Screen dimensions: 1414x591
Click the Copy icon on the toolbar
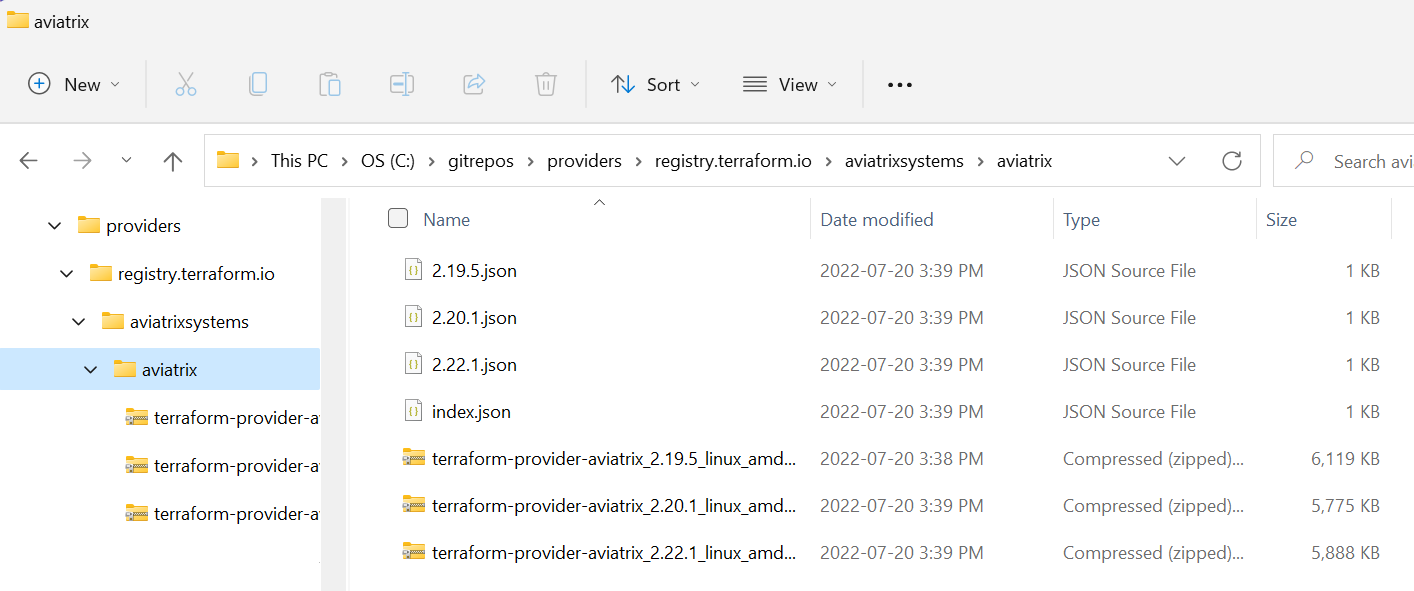pos(258,84)
